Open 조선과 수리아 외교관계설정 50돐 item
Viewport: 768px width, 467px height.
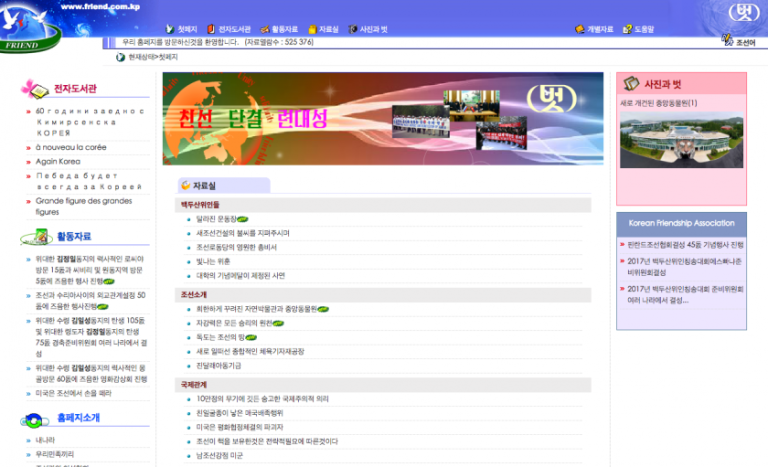pos(91,301)
